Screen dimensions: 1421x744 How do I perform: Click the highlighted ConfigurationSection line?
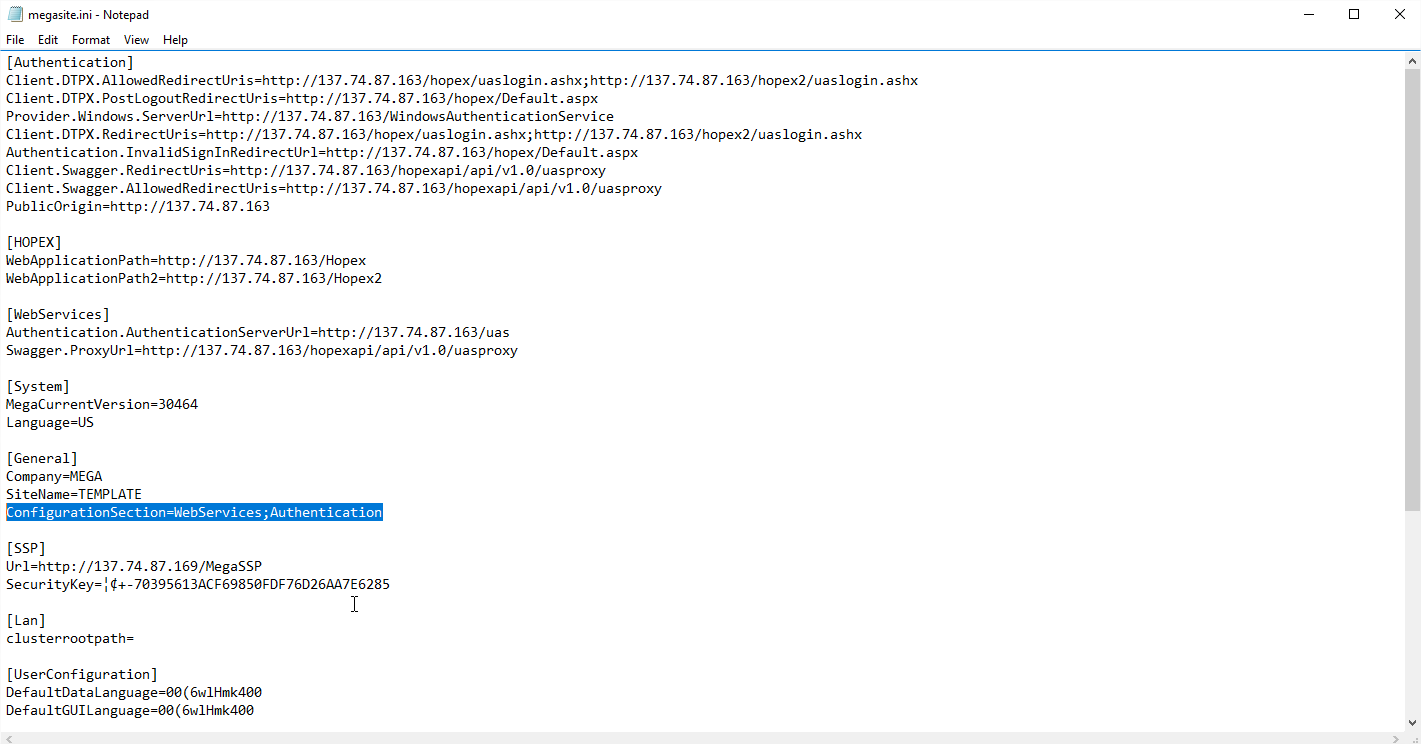tap(194, 513)
